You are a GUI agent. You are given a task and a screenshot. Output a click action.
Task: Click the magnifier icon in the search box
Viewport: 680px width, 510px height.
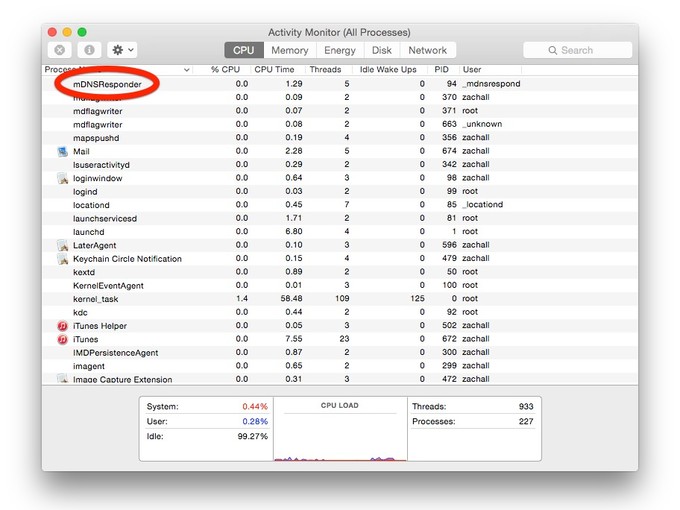tap(552, 50)
